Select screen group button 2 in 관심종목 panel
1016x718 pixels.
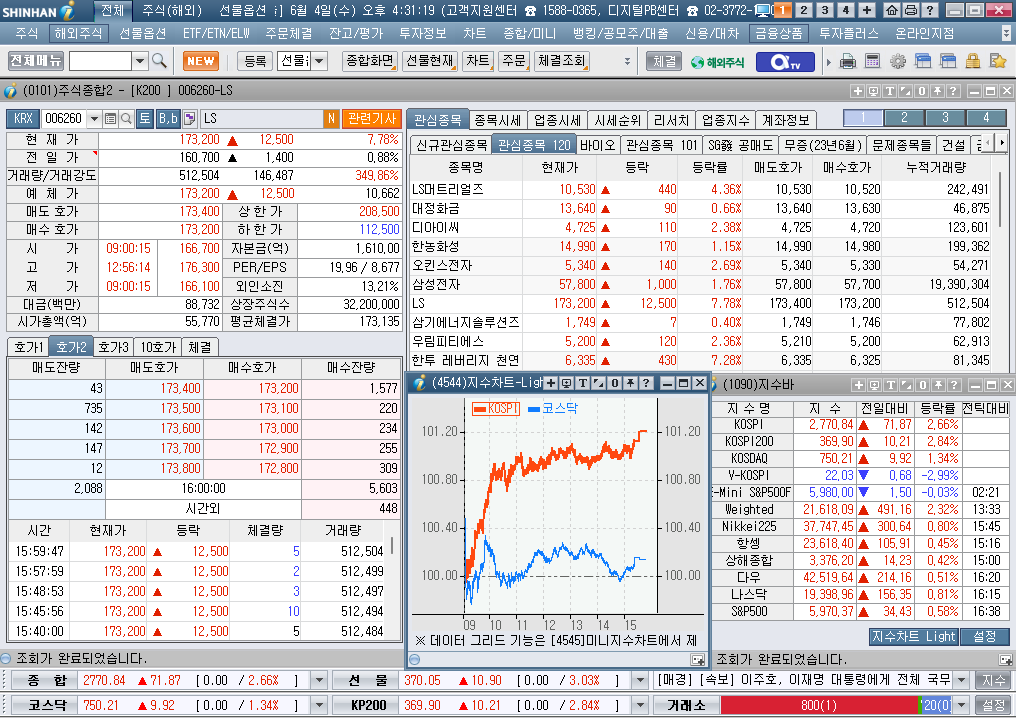pyautogui.click(x=904, y=118)
